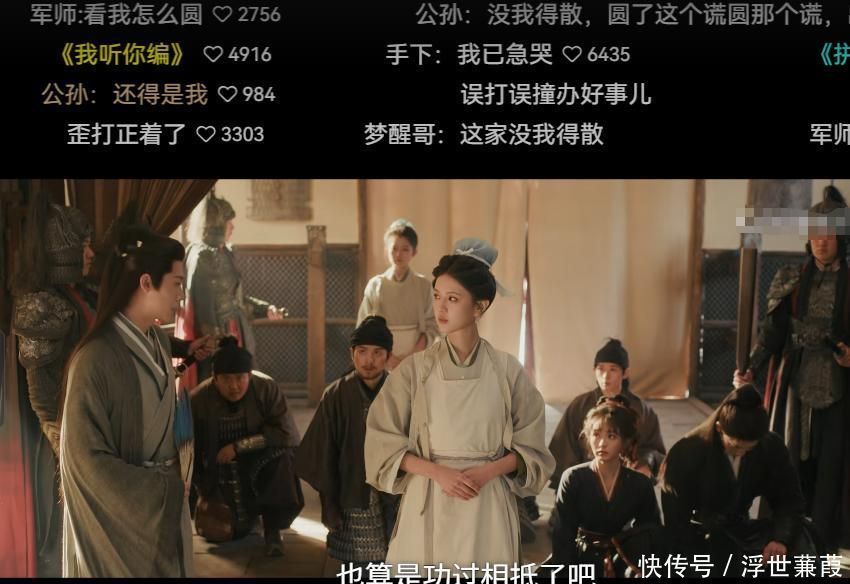Click the 快传号 / 浮世蒹葭 watermark
This screenshot has height=584, width=850.
tap(740, 566)
